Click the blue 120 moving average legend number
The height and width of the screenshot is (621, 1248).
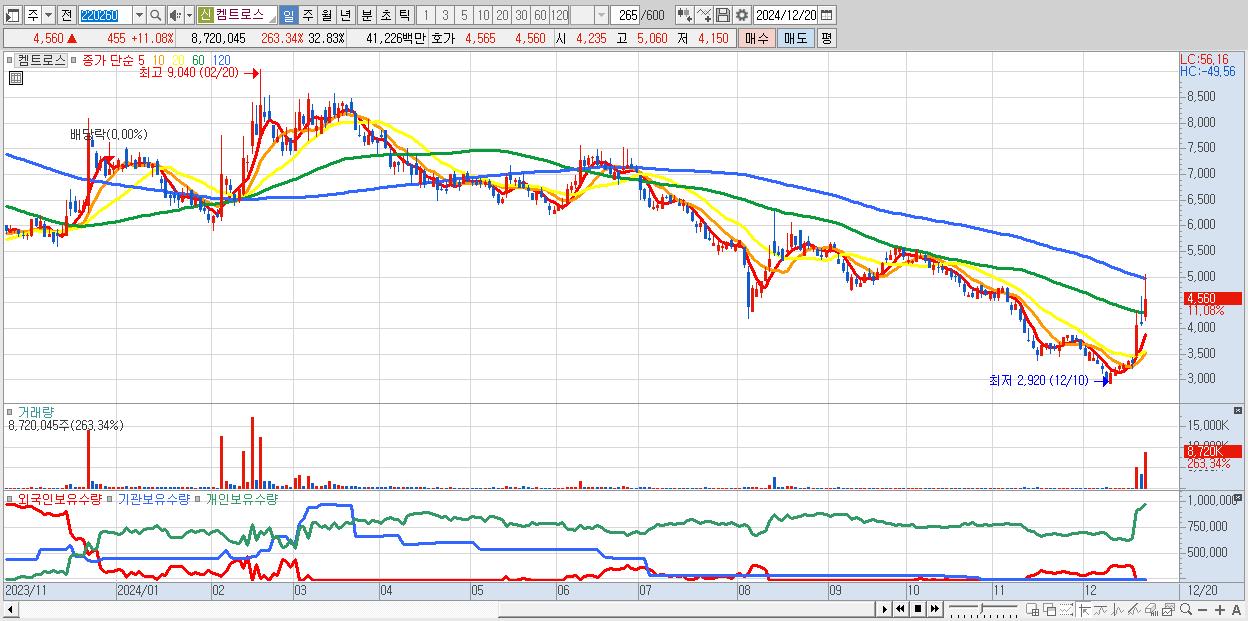click(222, 60)
